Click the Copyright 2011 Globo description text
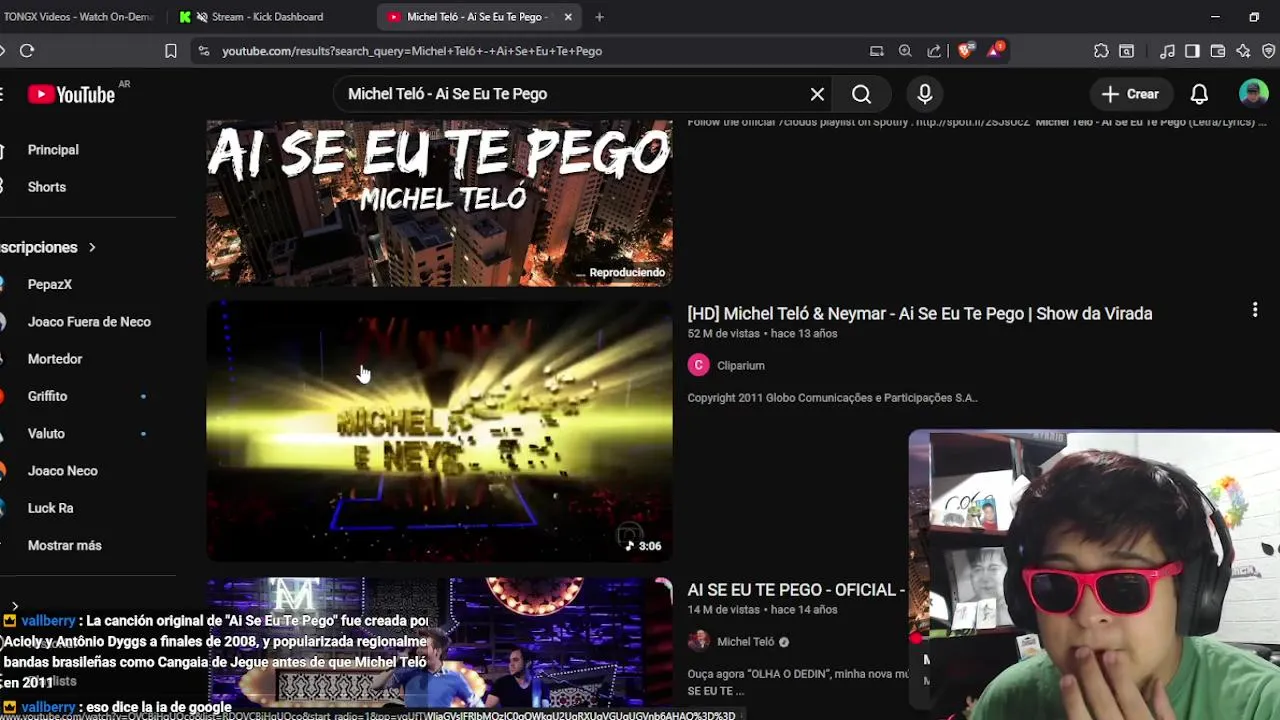The image size is (1280, 720). click(x=832, y=398)
